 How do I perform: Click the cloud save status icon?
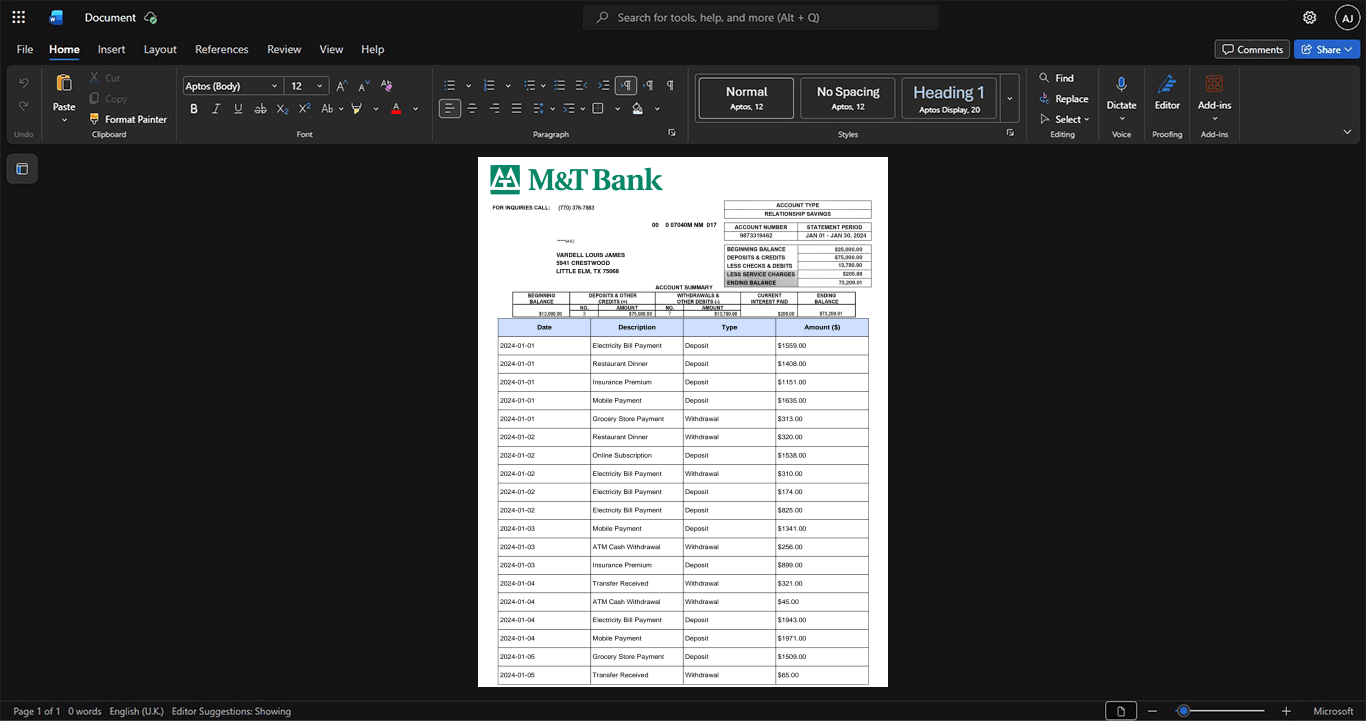point(150,18)
